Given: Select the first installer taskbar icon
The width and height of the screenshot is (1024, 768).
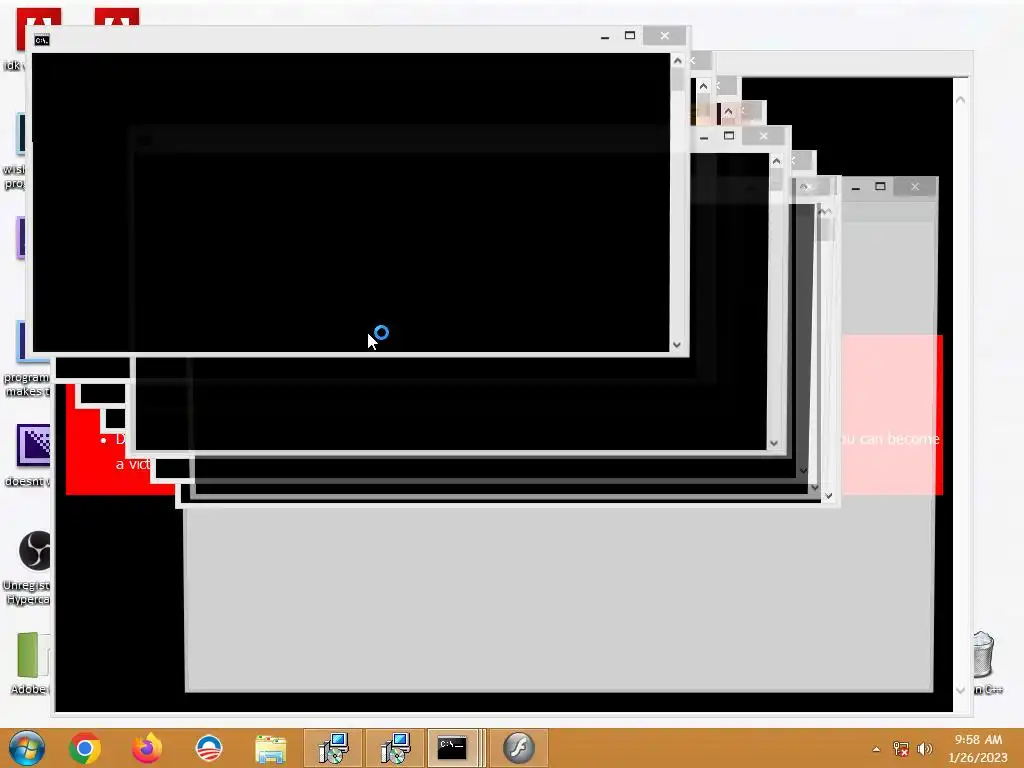Looking at the screenshot, I should pos(333,748).
